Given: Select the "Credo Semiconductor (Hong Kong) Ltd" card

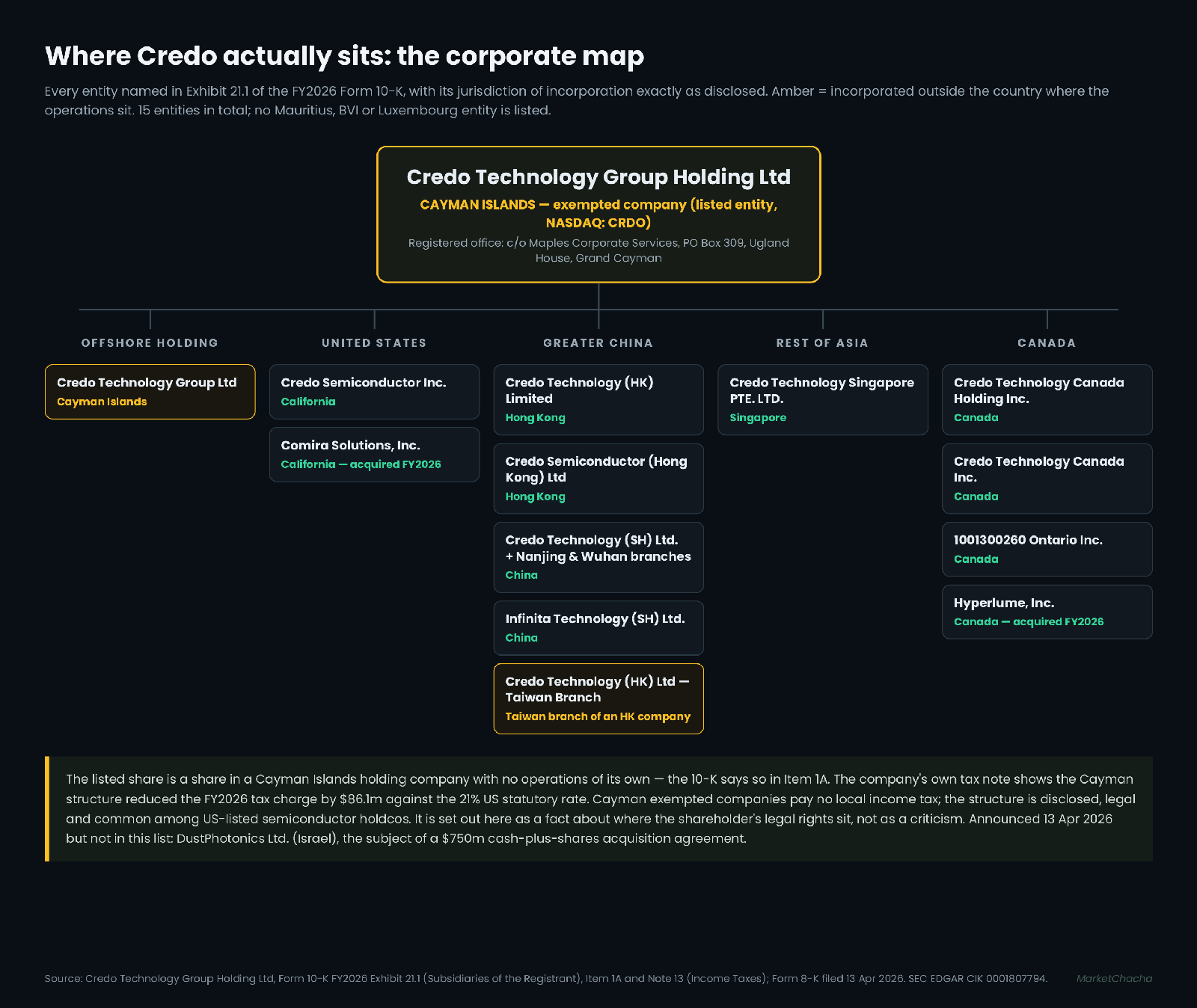Looking at the screenshot, I should [x=598, y=479].
